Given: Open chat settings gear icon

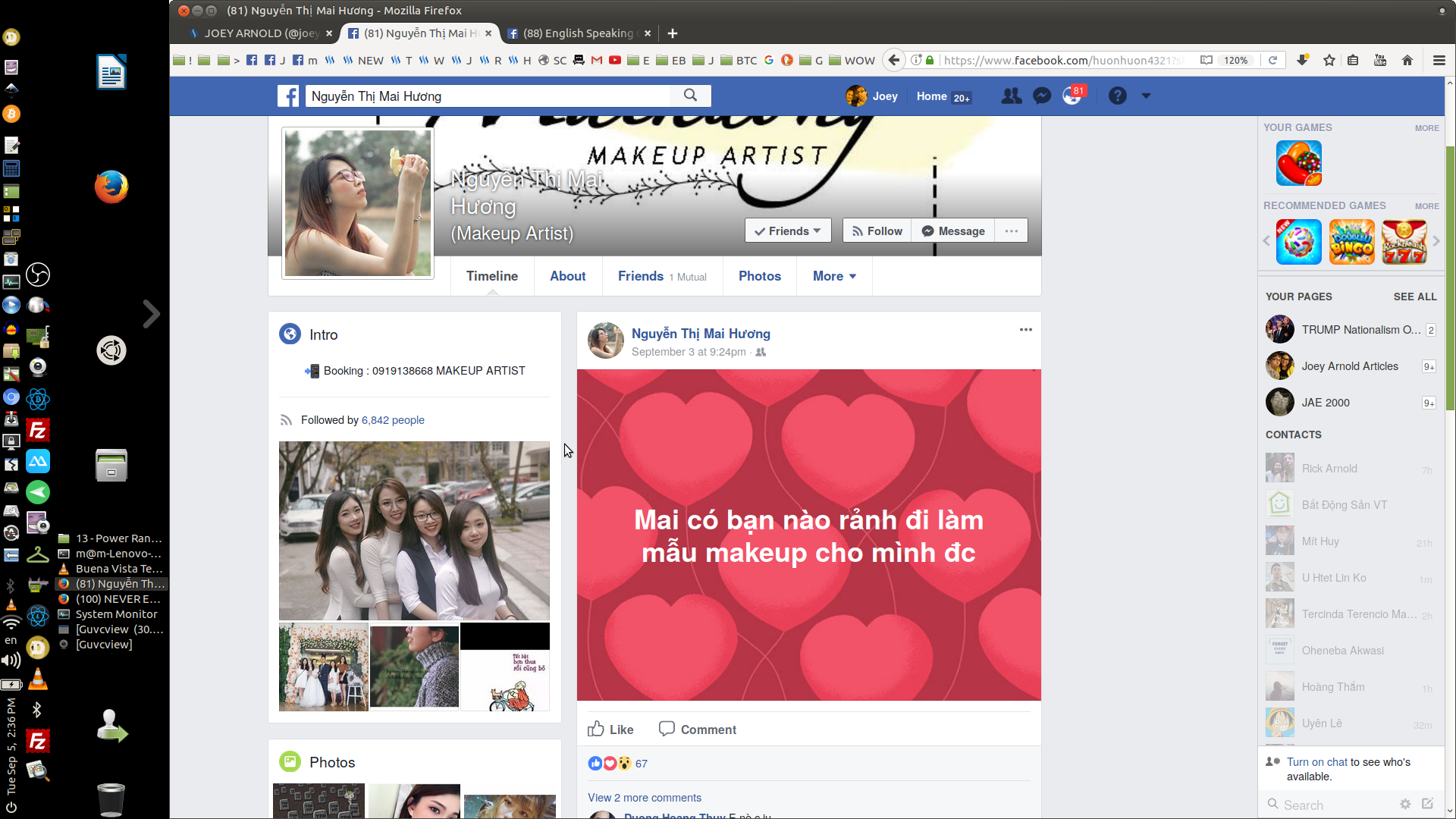Looking at the screenshot, I should point(1405,805).
